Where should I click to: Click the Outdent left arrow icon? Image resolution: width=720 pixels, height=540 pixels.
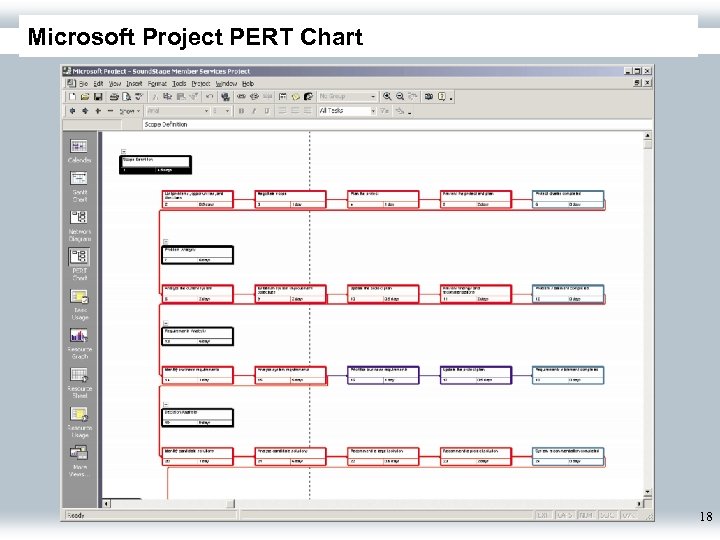point(72,111)
